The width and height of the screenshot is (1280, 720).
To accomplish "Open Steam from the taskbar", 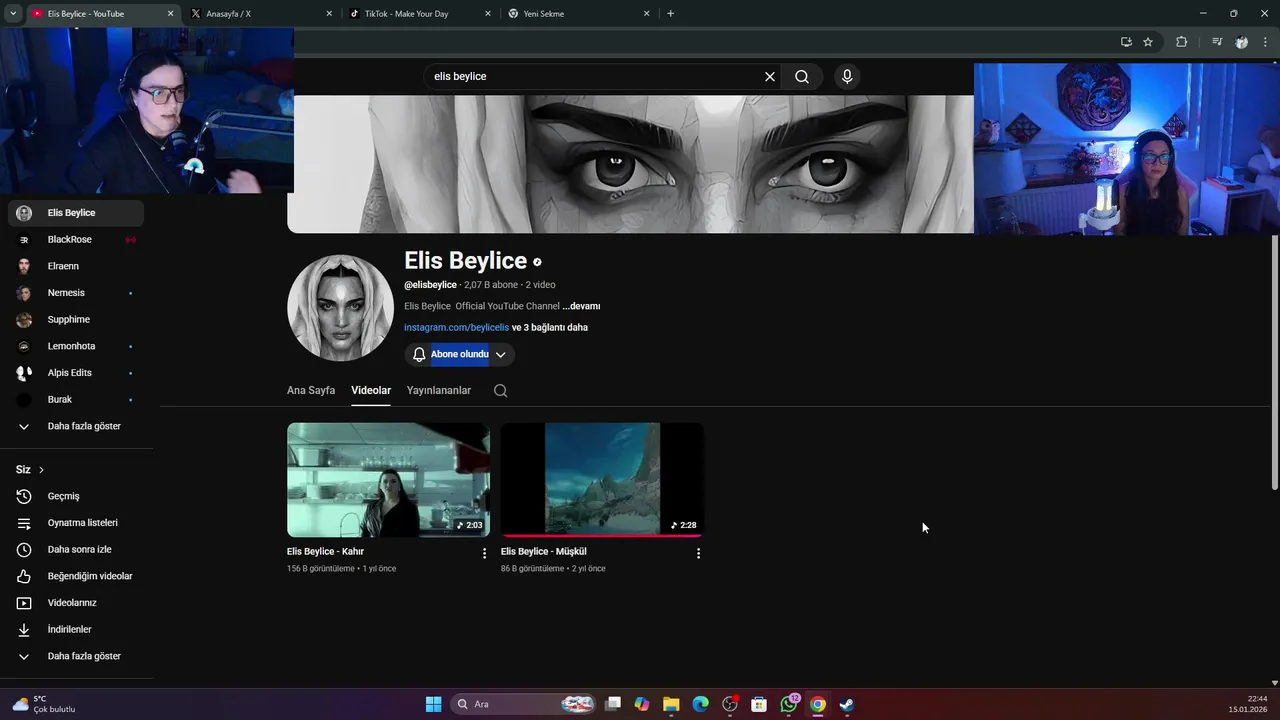I will pos(847,704).
